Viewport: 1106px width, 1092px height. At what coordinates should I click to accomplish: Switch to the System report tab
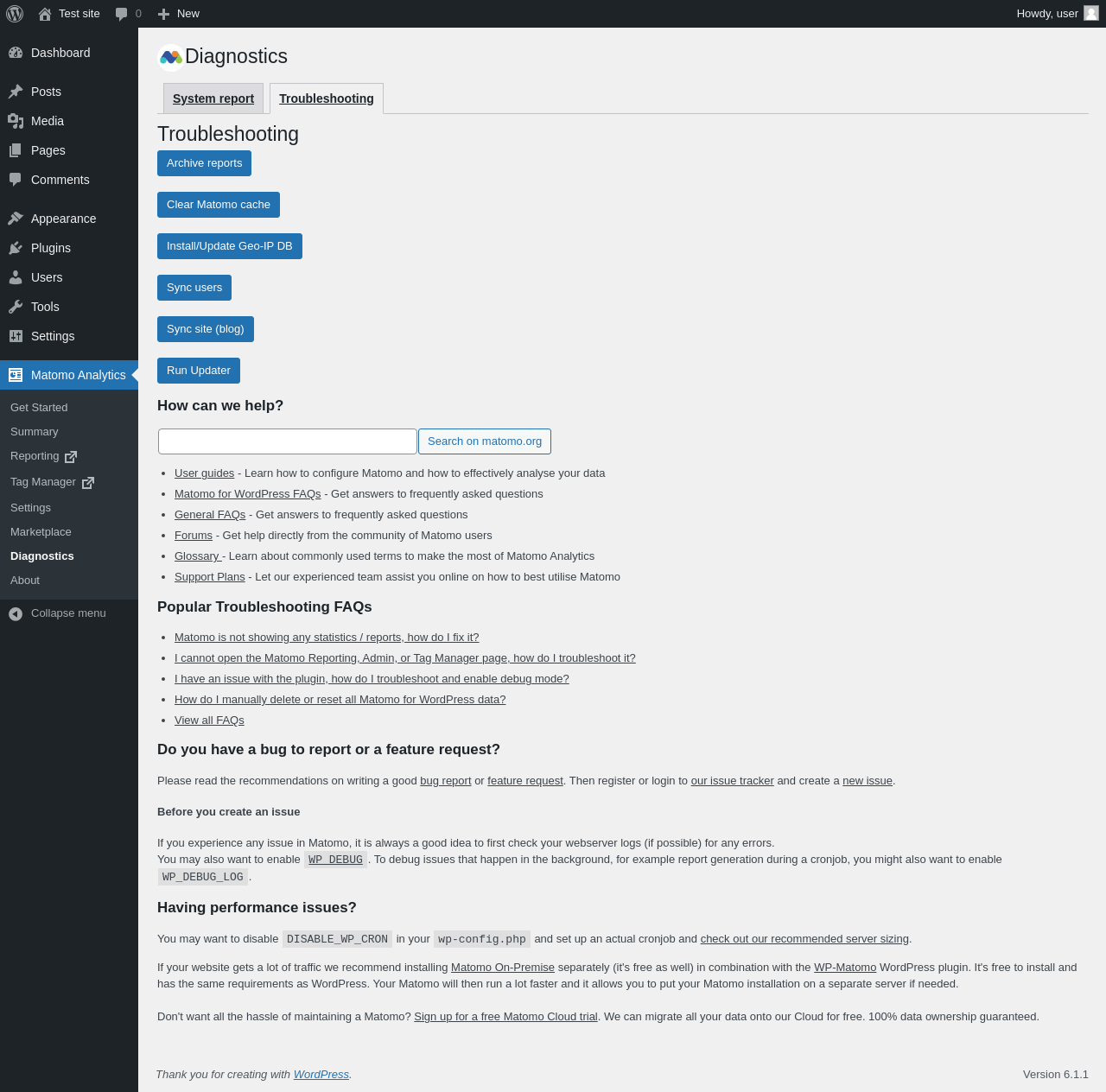(x=213, y=98)
